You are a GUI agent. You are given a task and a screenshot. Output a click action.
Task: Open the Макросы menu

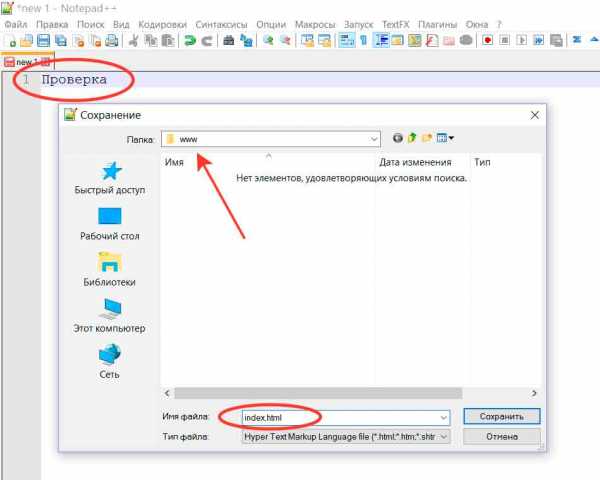(315, 24)
